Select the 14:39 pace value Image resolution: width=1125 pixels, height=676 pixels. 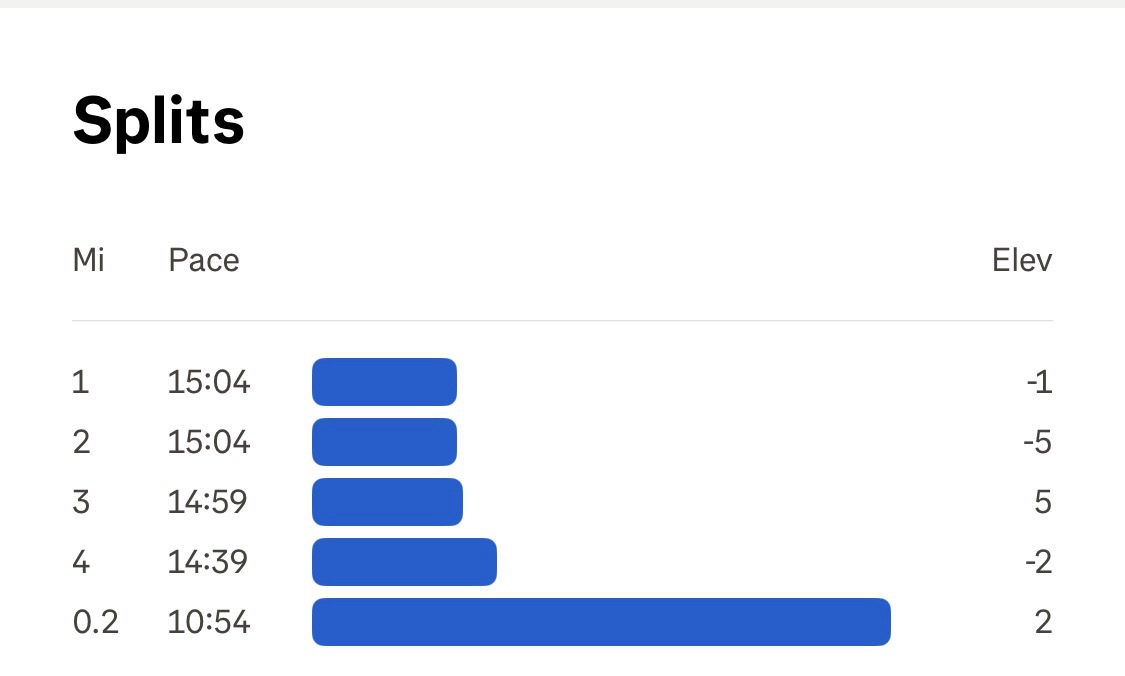pos(209,562)
